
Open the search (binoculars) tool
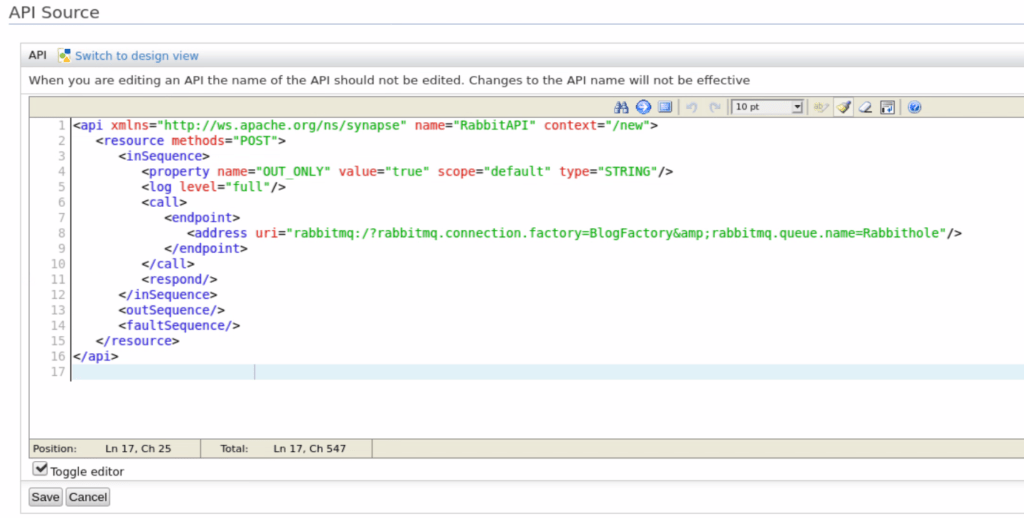click(621, 107)
